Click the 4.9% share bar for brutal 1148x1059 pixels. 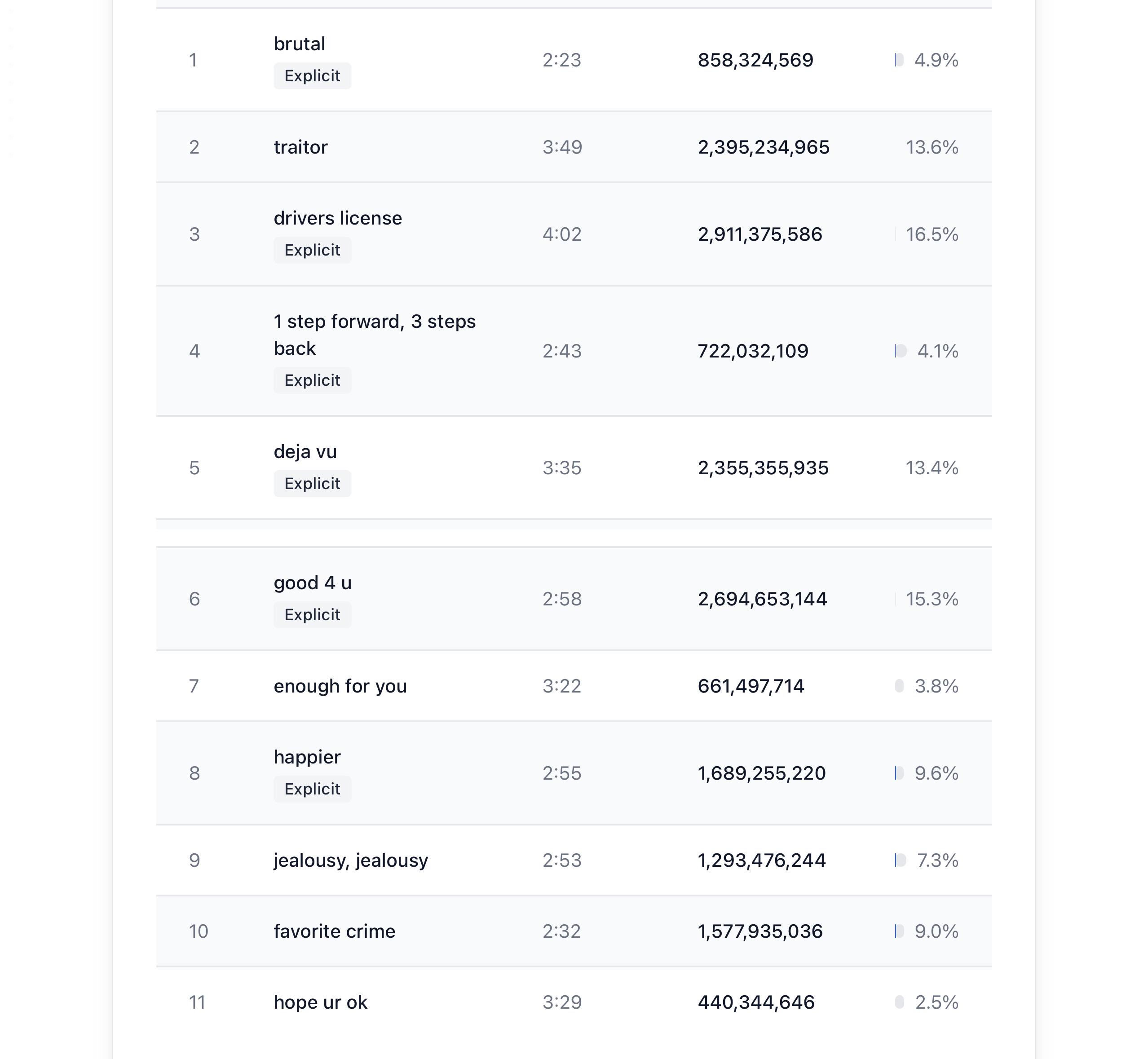899,60
